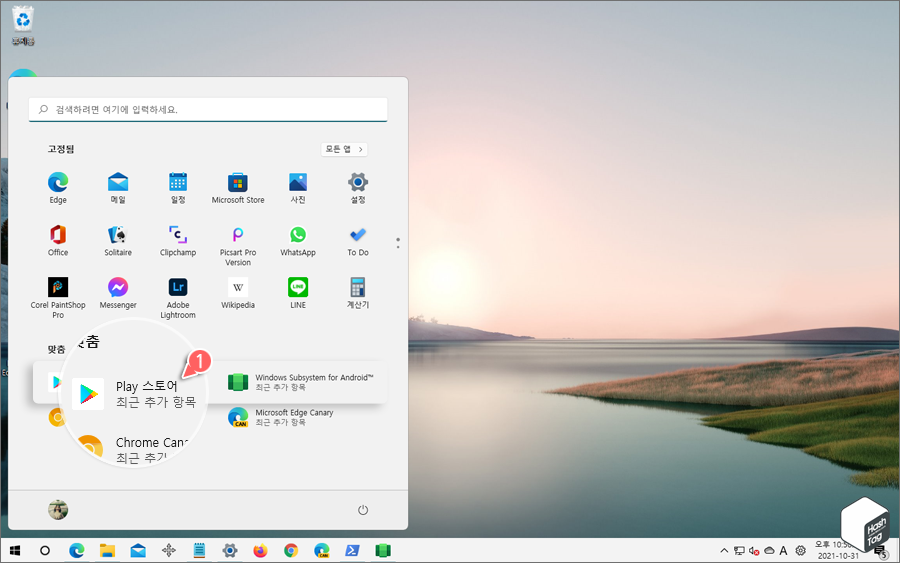The image size is (900, 563).
Task: Open the power options button
Action: (x=363, y=510)
